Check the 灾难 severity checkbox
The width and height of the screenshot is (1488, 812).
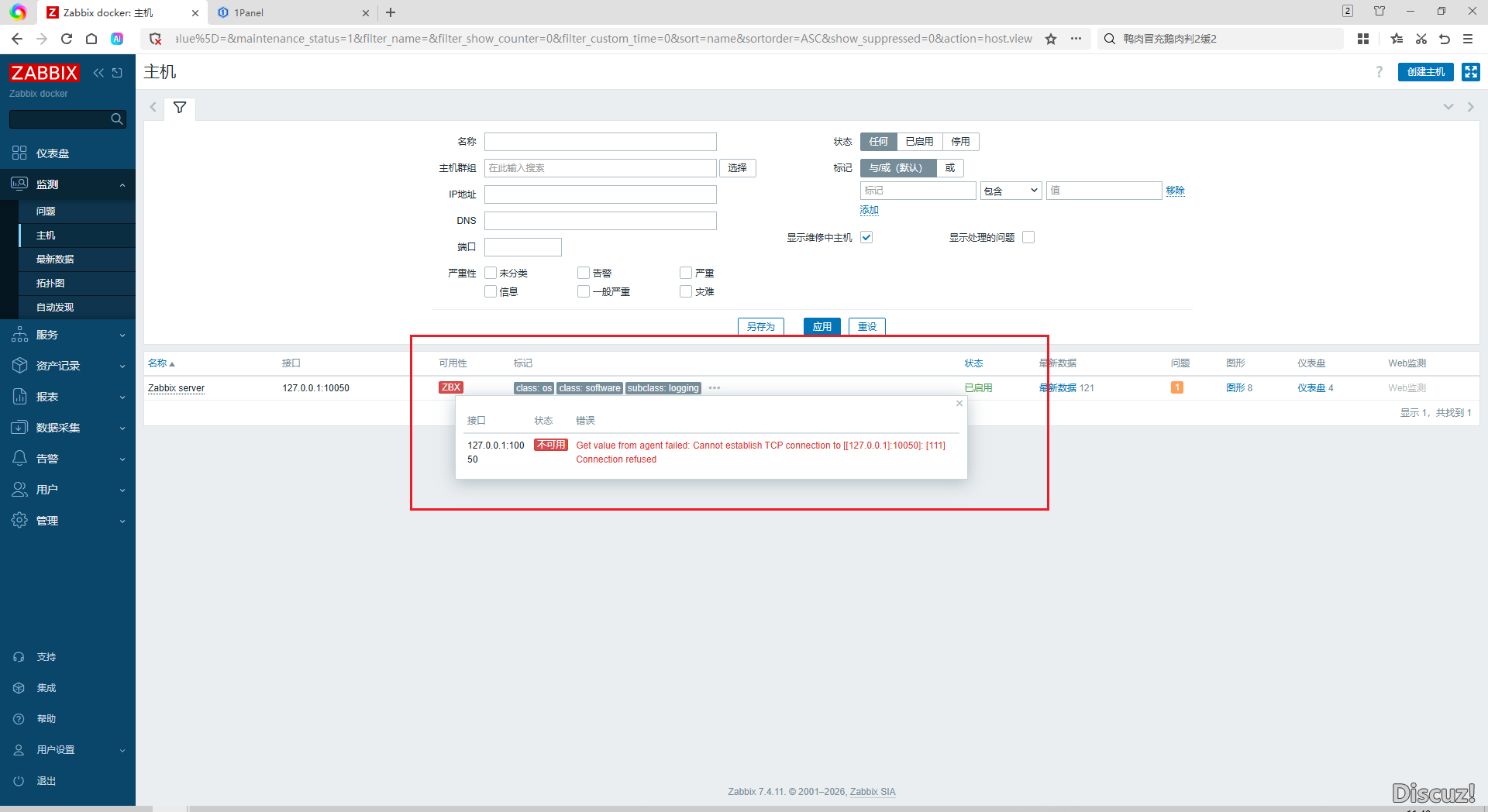point(686,291)
